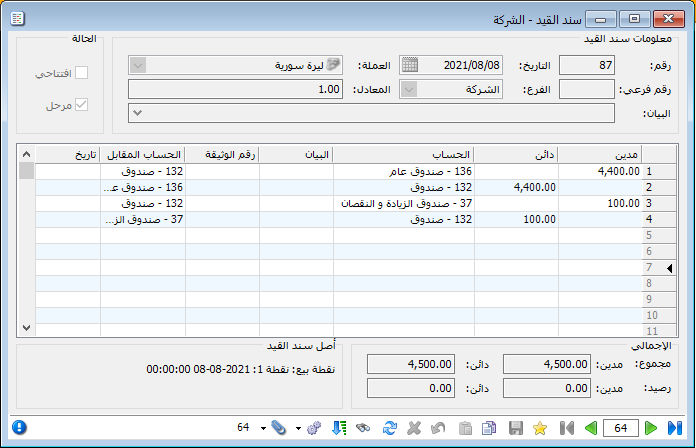Jump to the first record icon
The width and height of the screenshot is (696, 448).
coord(567,428)
